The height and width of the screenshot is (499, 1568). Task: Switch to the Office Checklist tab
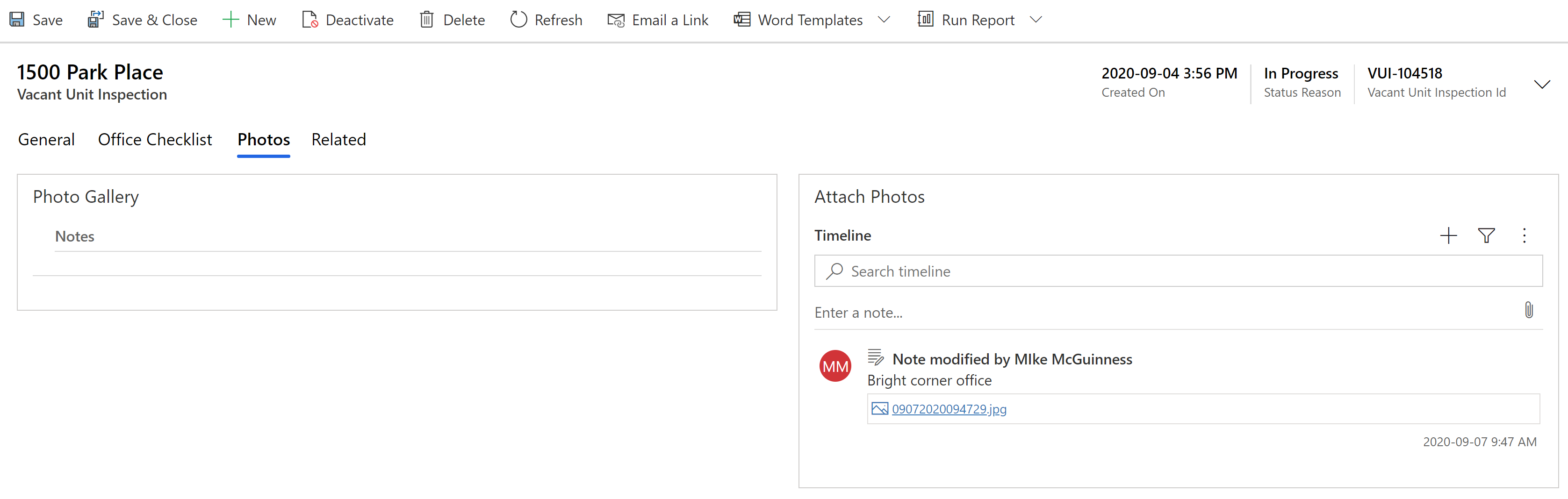point(155,139)
